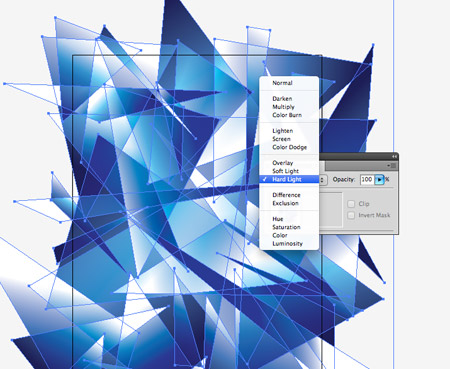Screen dimensions: 450x369
Task: Enable the Invert Mask checkbox
Action: (x=351, y=215)
